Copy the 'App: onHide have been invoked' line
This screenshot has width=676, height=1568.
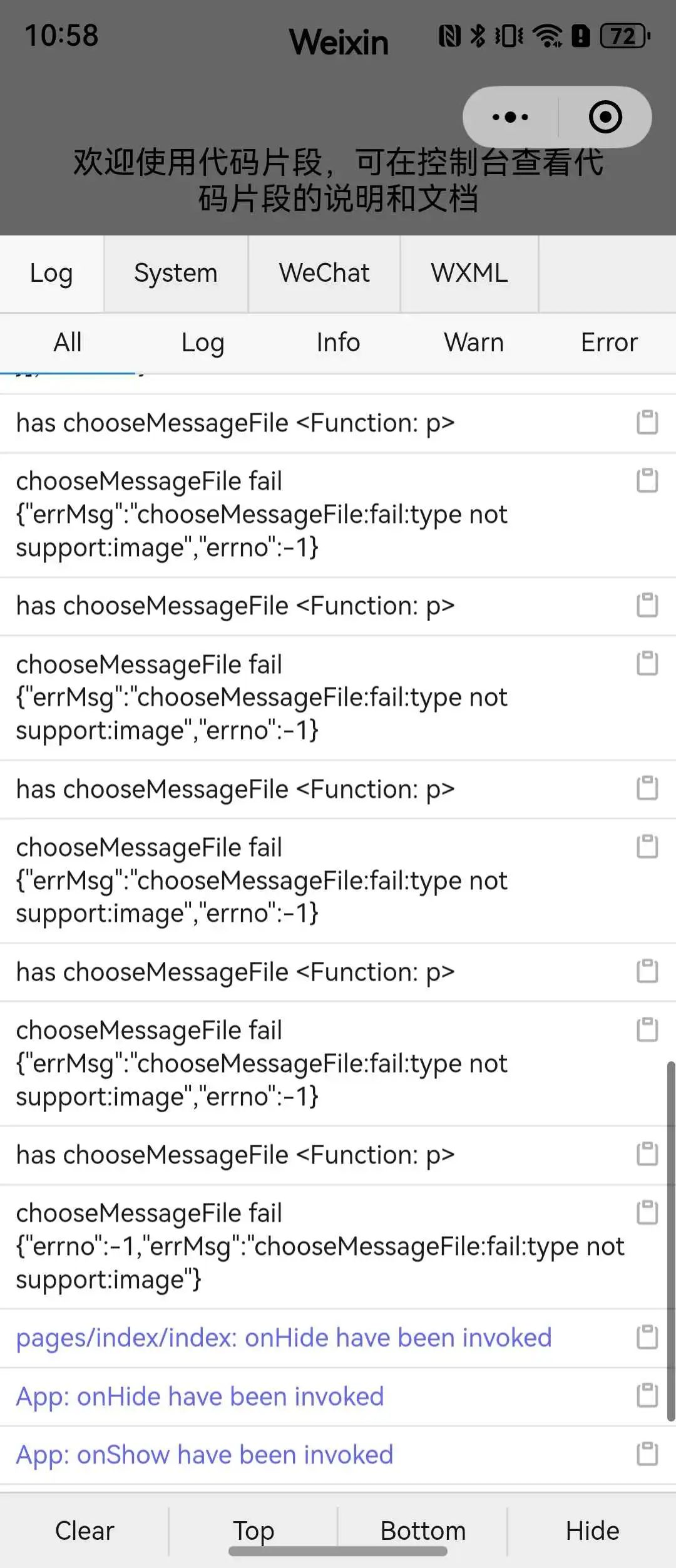(x=647, y=1396)
